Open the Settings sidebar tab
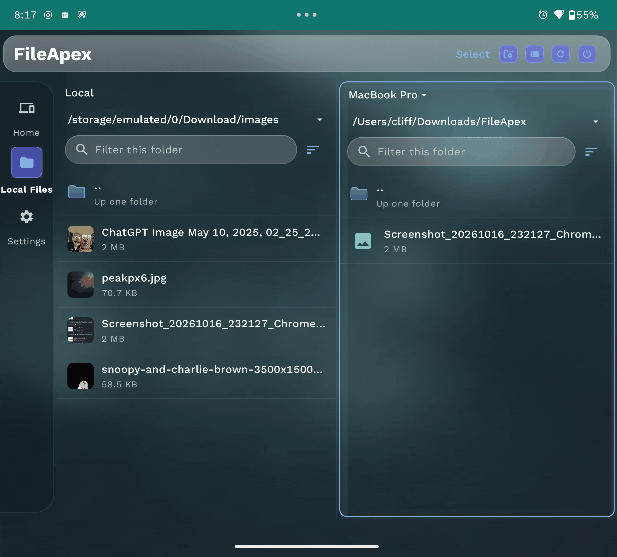Image resolution: width=617 pixels, height=557 pixels. coord(26,227)
